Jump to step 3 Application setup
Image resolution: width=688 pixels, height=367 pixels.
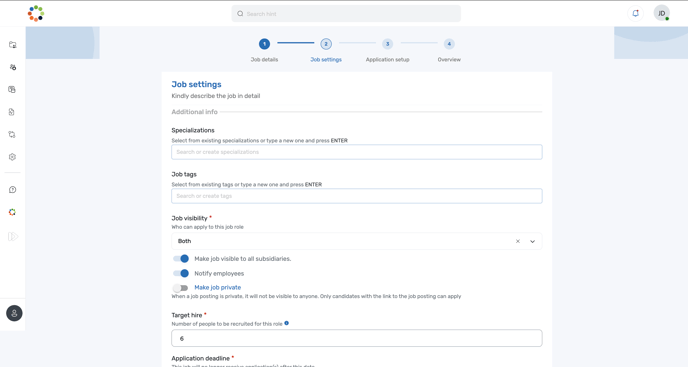[x=387, y=44]
